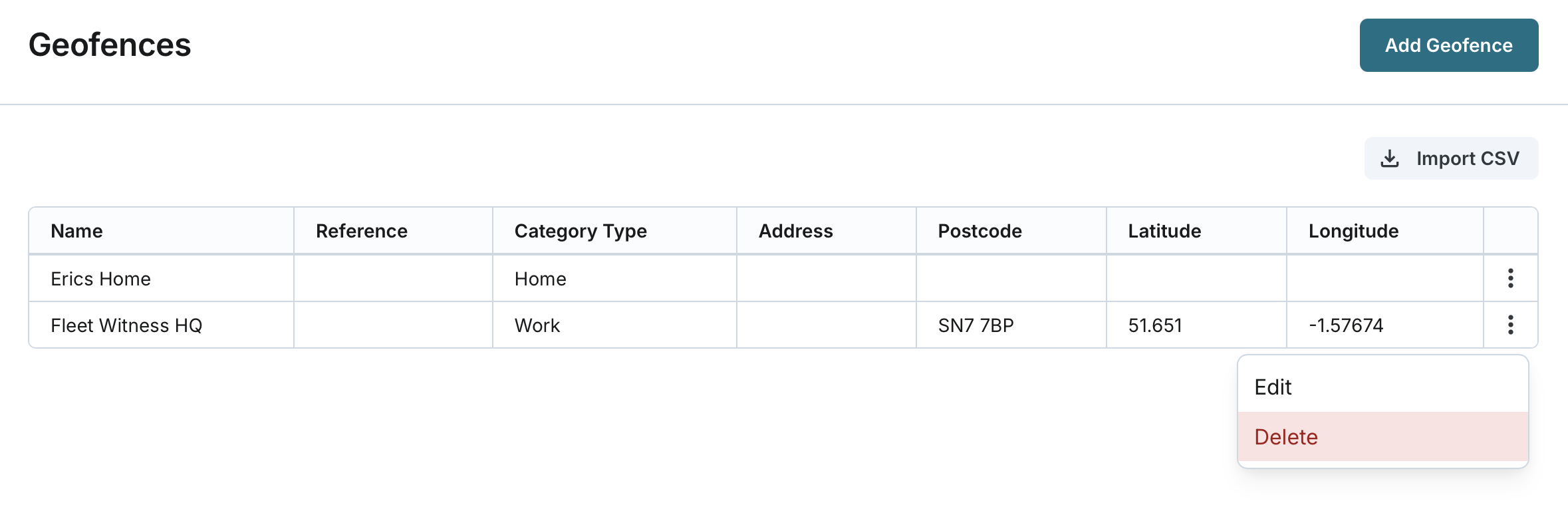Click the Reference column header
Viewport: 1568px width, 507px height.
pyautogui.click(x=362, y=231)
